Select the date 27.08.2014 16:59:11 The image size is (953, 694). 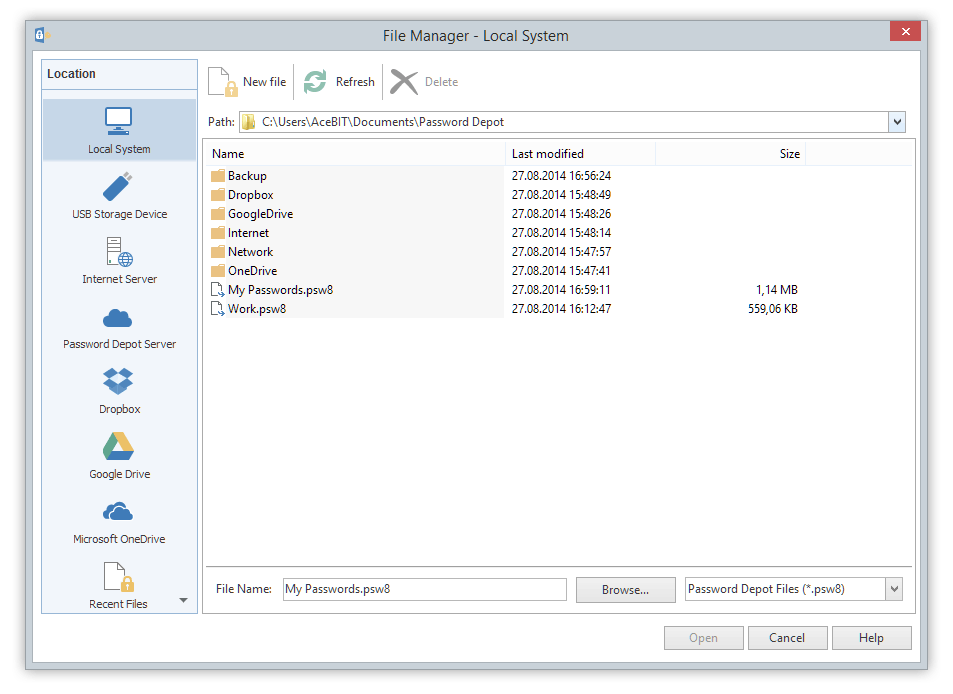(561, 290)
